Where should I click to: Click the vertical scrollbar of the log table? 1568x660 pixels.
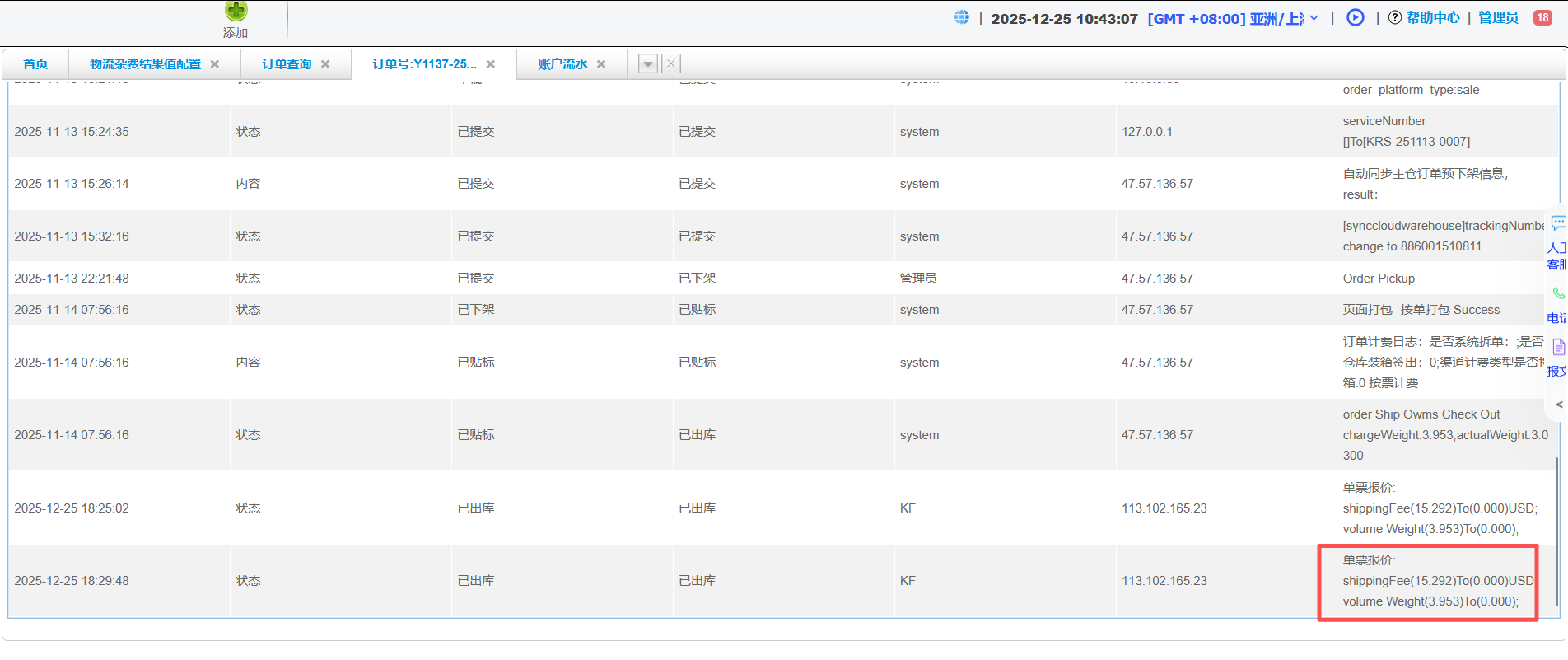tap(1556, 531)
